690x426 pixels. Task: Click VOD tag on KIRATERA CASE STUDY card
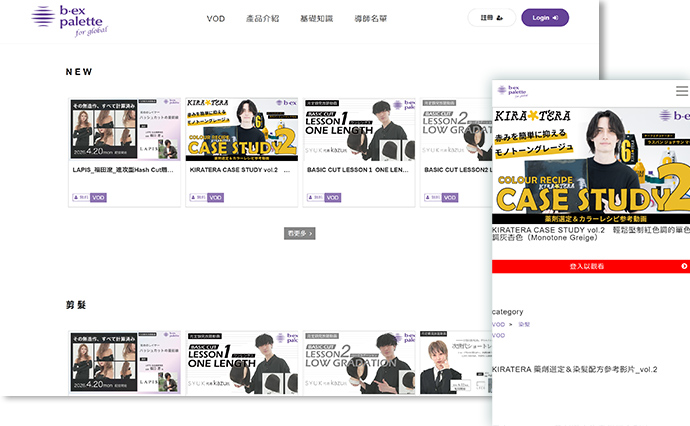pos(215,198)
